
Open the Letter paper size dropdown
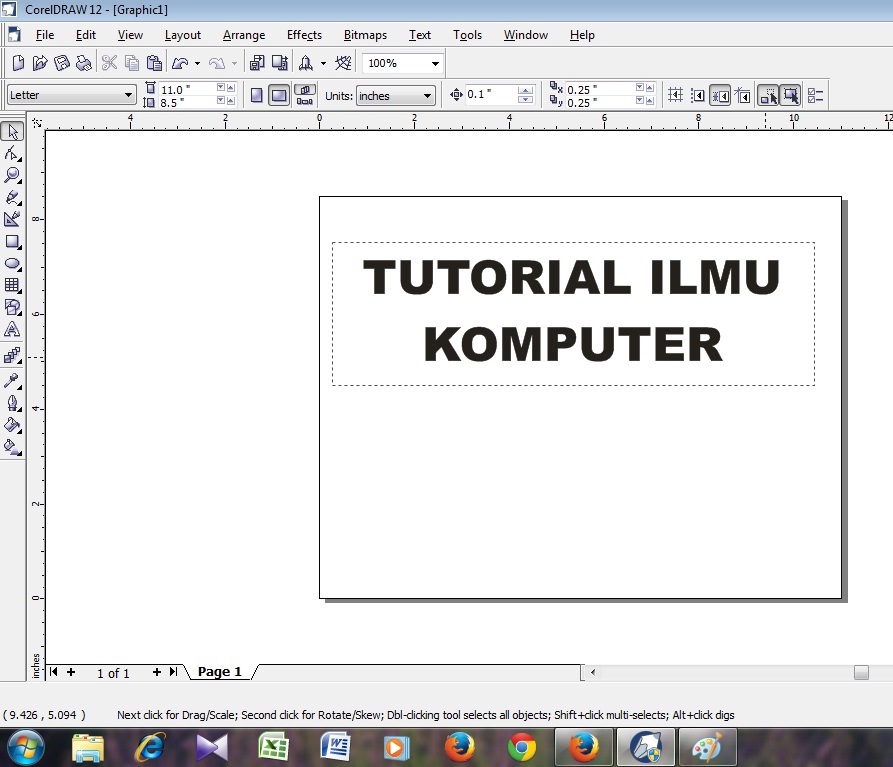(x=131, y=94)
